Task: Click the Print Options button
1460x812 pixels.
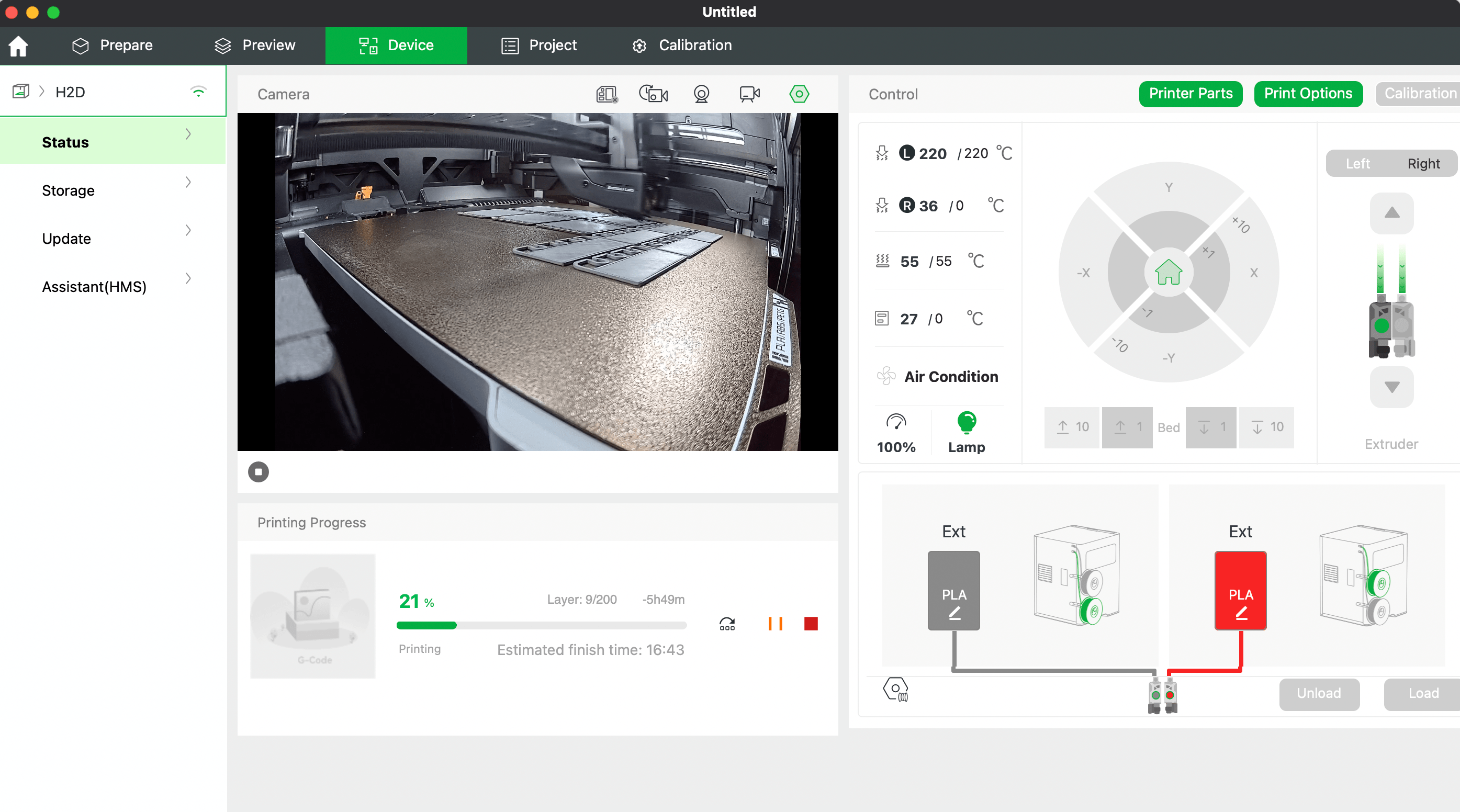Action: tap(1308, 94)
